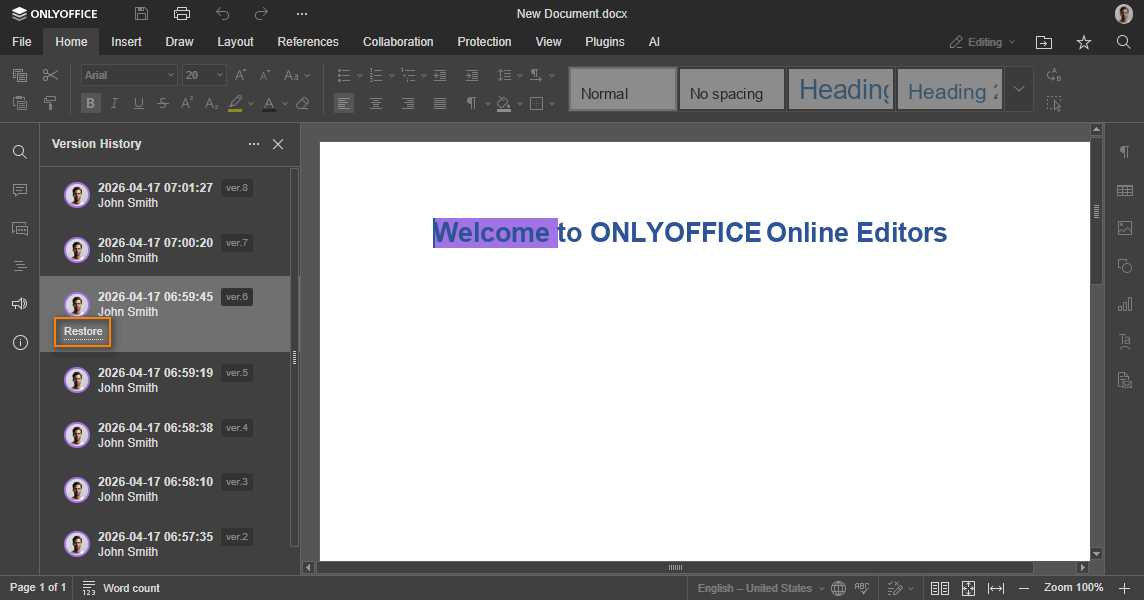Open the Editing mode dropdown
This screenshot has width=1144, height=600.
[982, 42]
